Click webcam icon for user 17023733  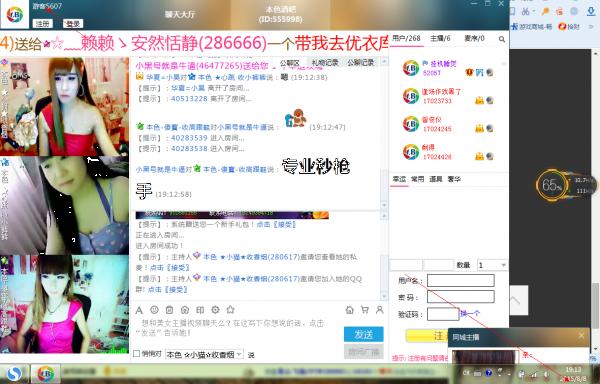point(489,101)
